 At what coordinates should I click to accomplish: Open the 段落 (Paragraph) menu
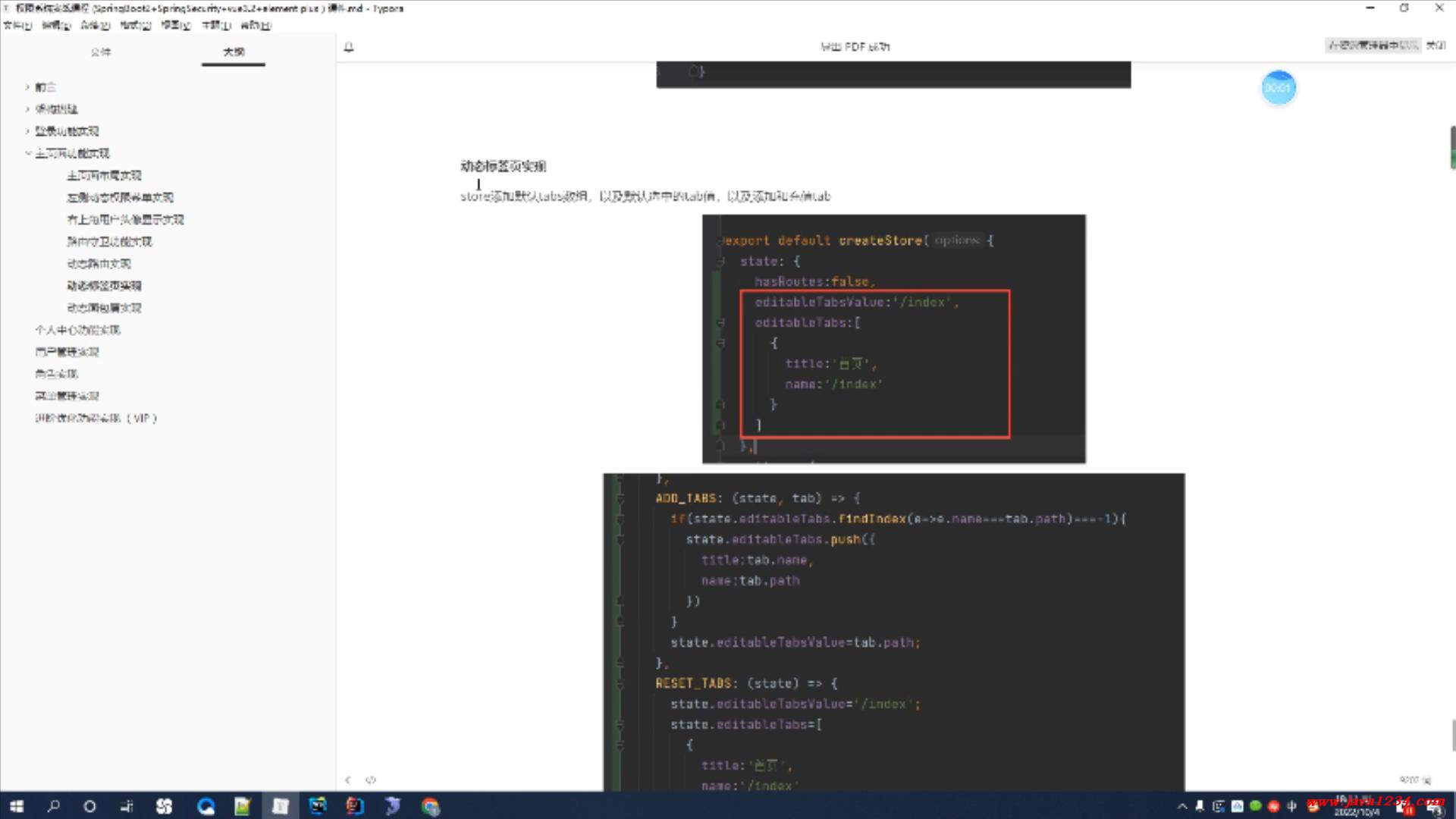click(96, 25)
